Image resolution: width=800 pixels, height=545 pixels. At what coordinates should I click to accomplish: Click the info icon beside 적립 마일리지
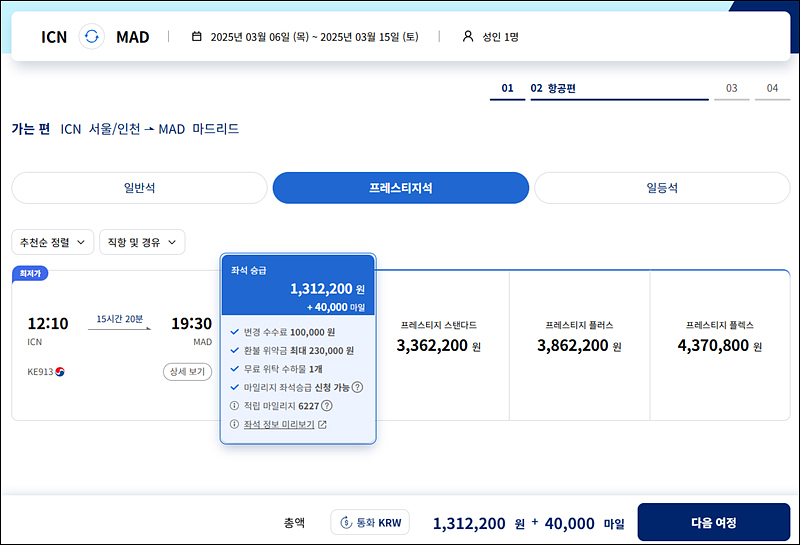coord(234,406)
